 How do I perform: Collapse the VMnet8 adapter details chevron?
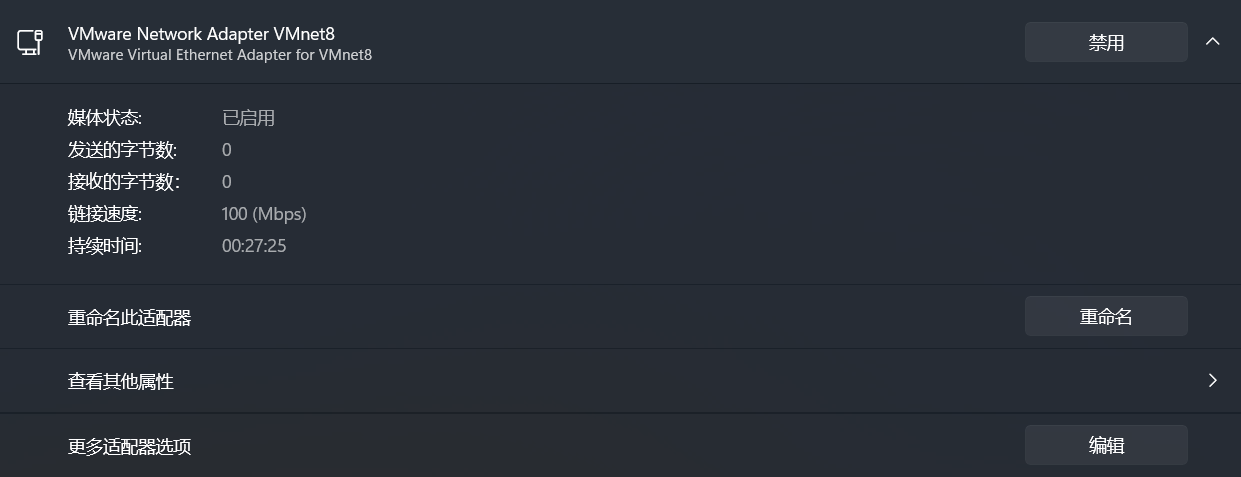[1212, 42]
